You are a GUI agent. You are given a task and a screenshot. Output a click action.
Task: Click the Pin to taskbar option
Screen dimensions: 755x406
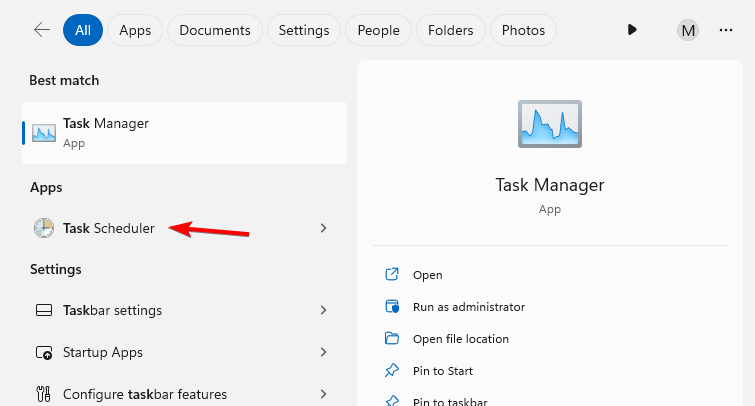(x=449, y=401)
